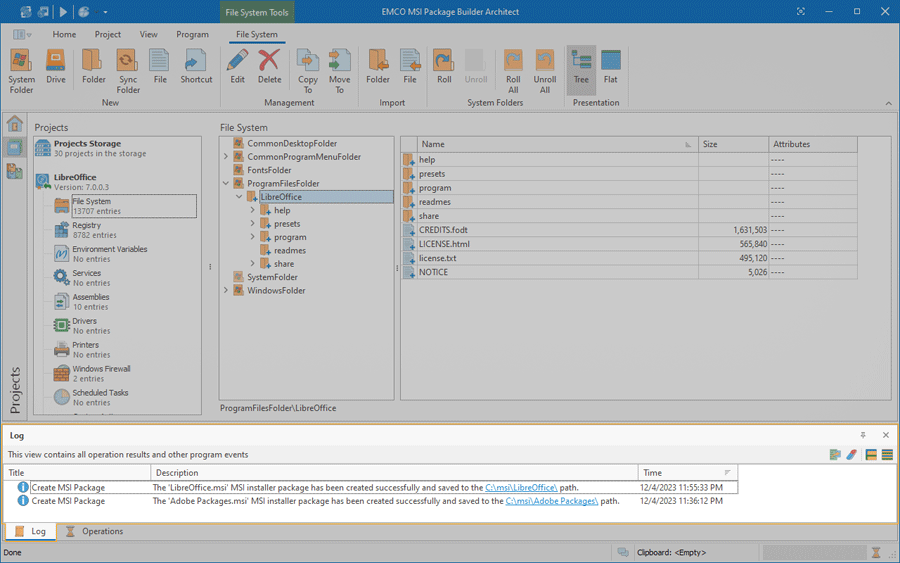Collapse the LibreOffice tree node
This screenshot has width=900, height=563.
tap(239, 197)
